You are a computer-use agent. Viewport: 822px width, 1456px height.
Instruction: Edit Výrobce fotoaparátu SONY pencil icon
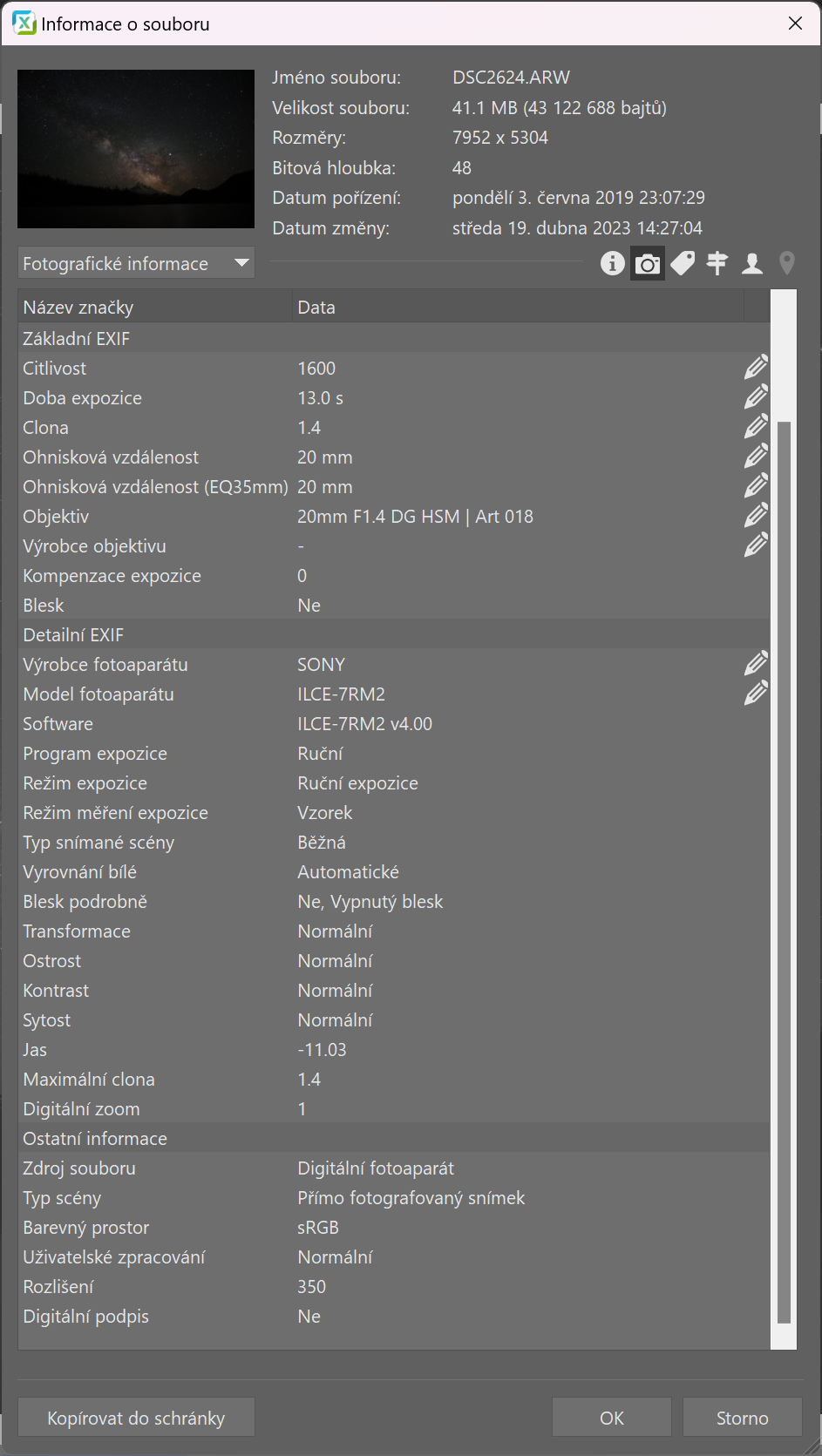pyautogui.click(x=756, y=664)
